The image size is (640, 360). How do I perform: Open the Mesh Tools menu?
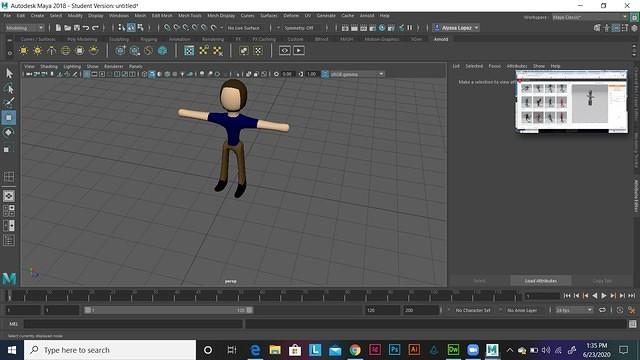(x=190, y=16)
